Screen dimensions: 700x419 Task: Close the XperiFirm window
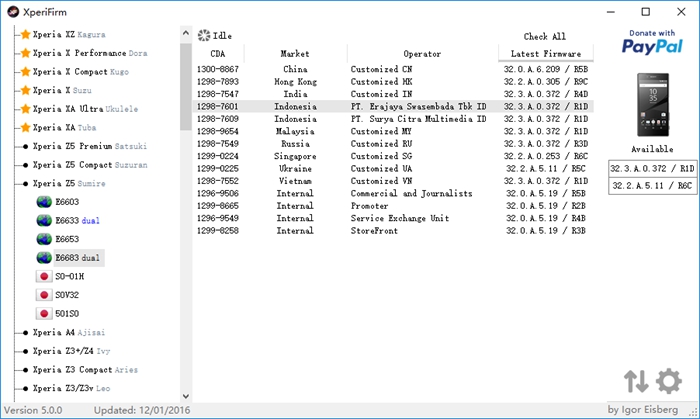(681, 12)
